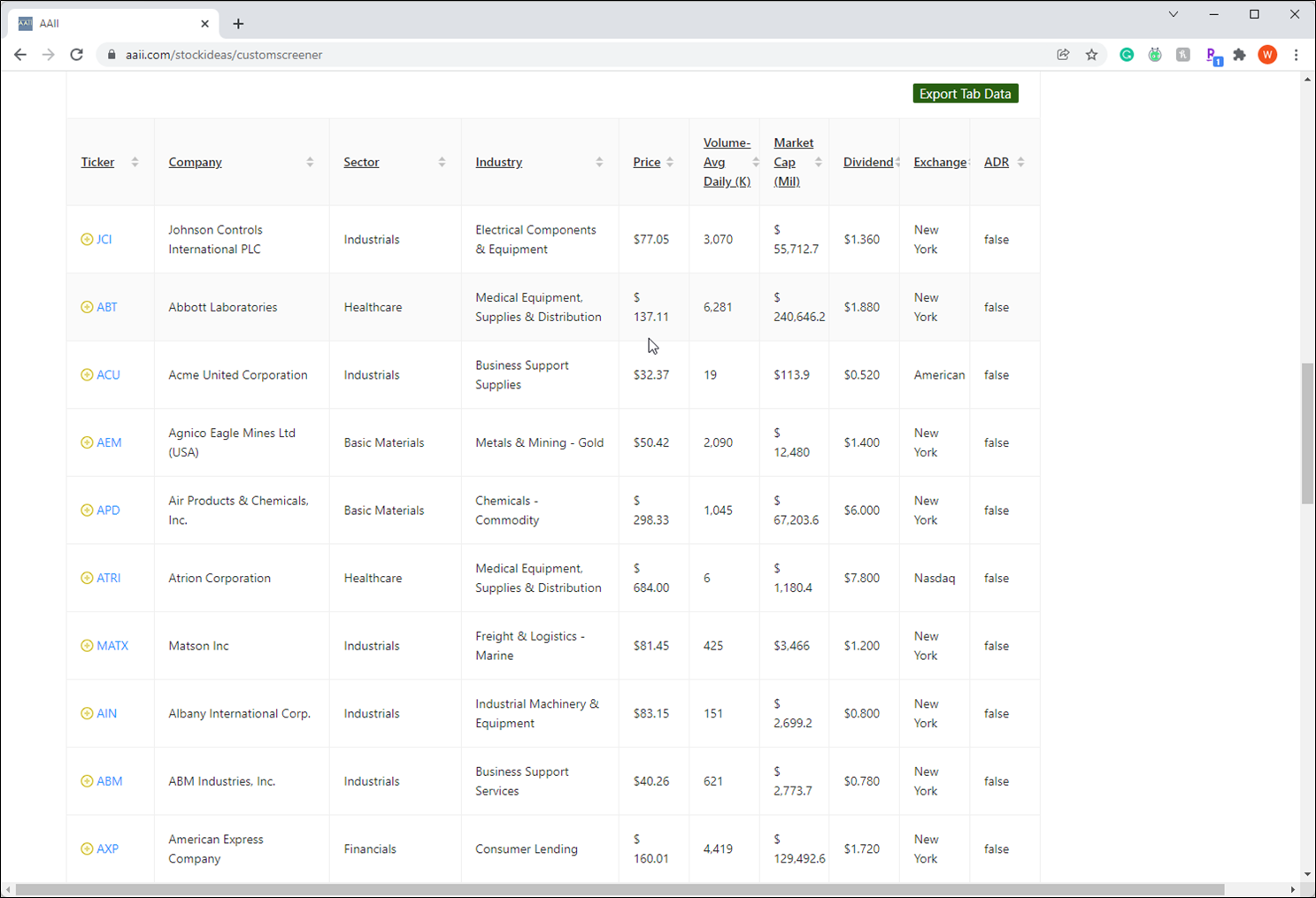Click the bookmark star in address bar
The image size is (1316, 898).
(1091, 55)
